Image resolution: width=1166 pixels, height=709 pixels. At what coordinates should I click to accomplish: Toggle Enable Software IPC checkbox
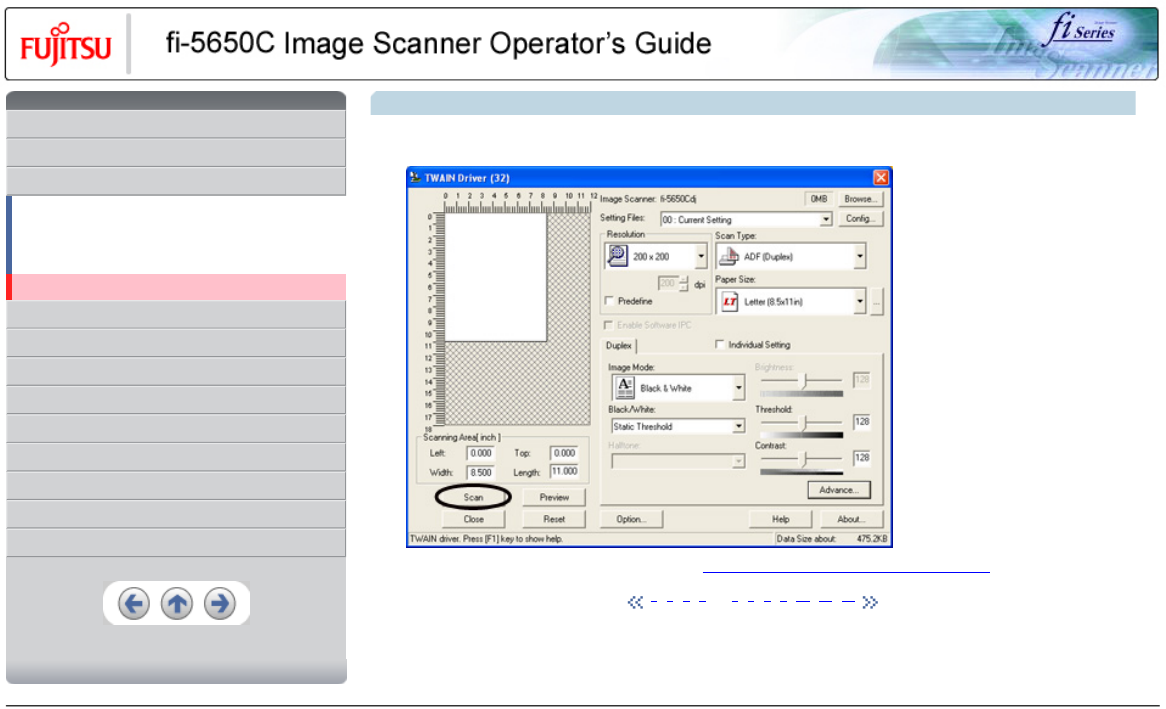coord(608,325)
